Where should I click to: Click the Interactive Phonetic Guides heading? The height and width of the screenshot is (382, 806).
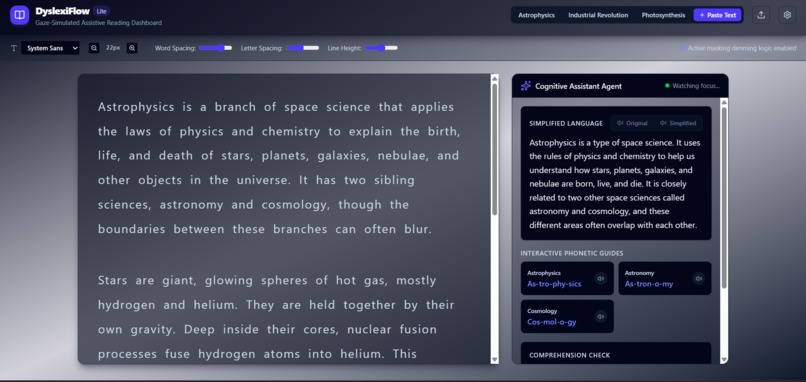pyautogui.click(x=572, y=253)
